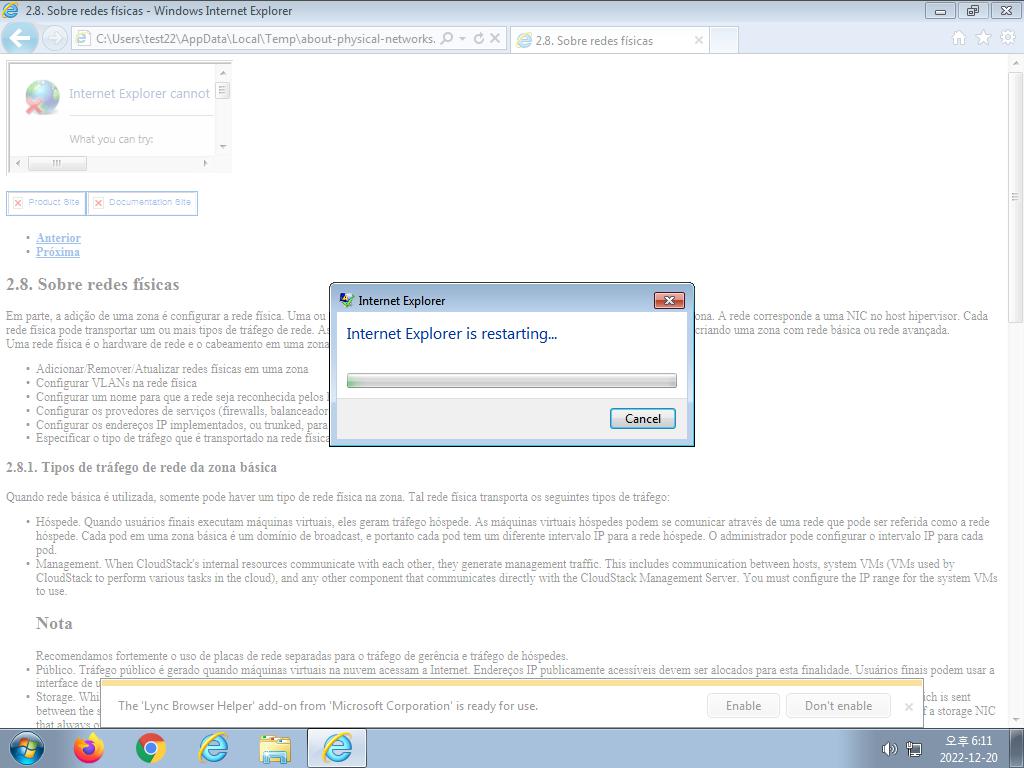Refresh the page with the reload icon
The height and width of the screenshot is (768, 1024).
coord(479,39)
